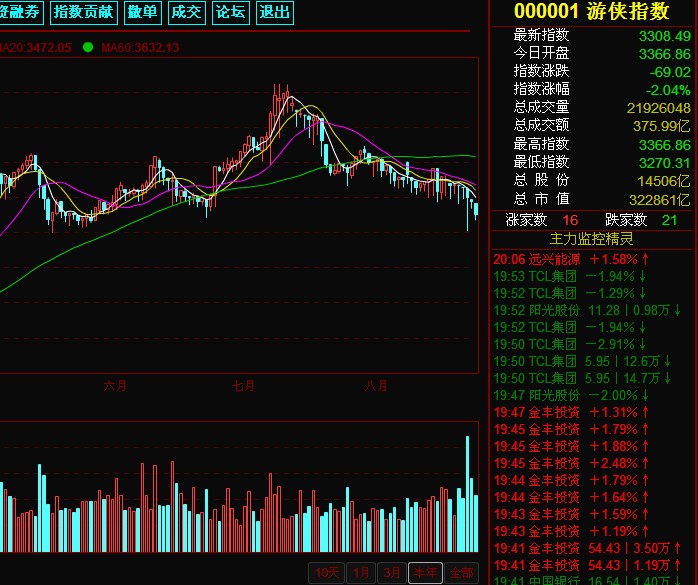
Task: Select the 半年 half-year range
Action: coord(427,573)
